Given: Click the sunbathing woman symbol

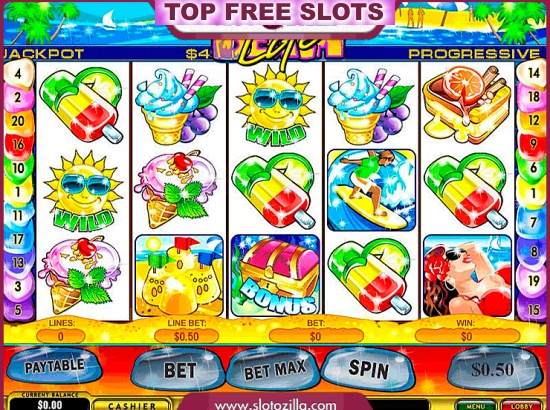Looking at the screenshot, I should [x=467, y=276].
